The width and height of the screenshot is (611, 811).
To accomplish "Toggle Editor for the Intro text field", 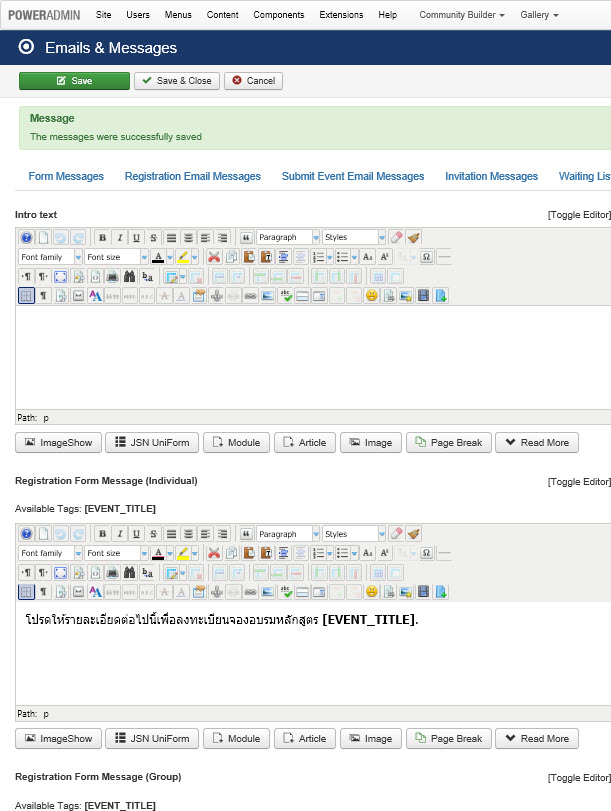I will click(x=578, y=215).
